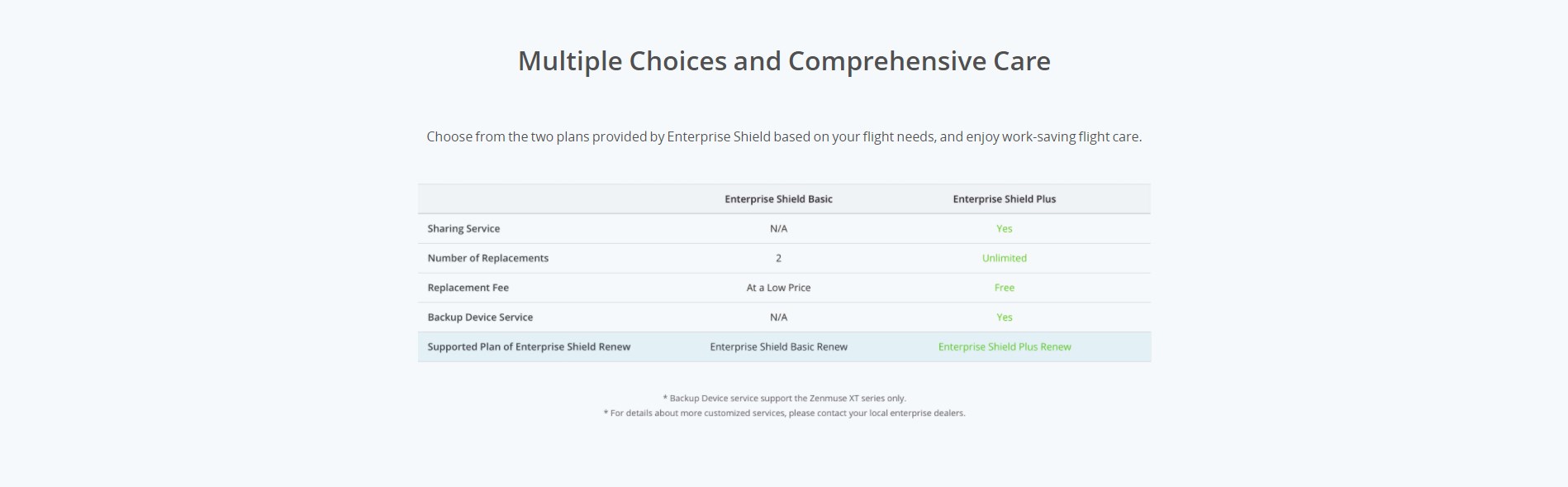Open the green "Enterprise Shield Plus Renew" text
This screenshot has height=487, width=1568.
(x=1004, y=347)
